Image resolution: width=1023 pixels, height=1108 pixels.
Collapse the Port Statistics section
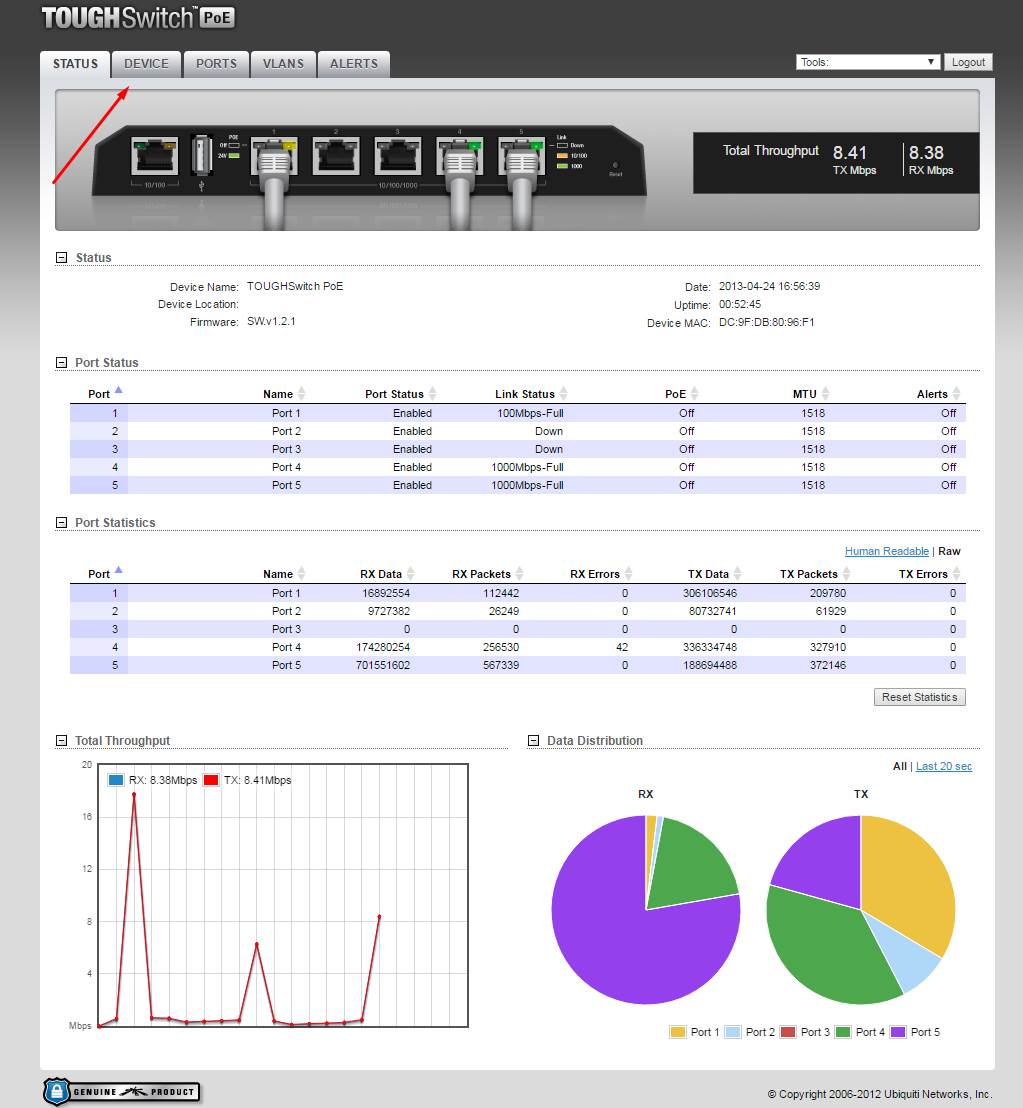[x=62, y=523]
